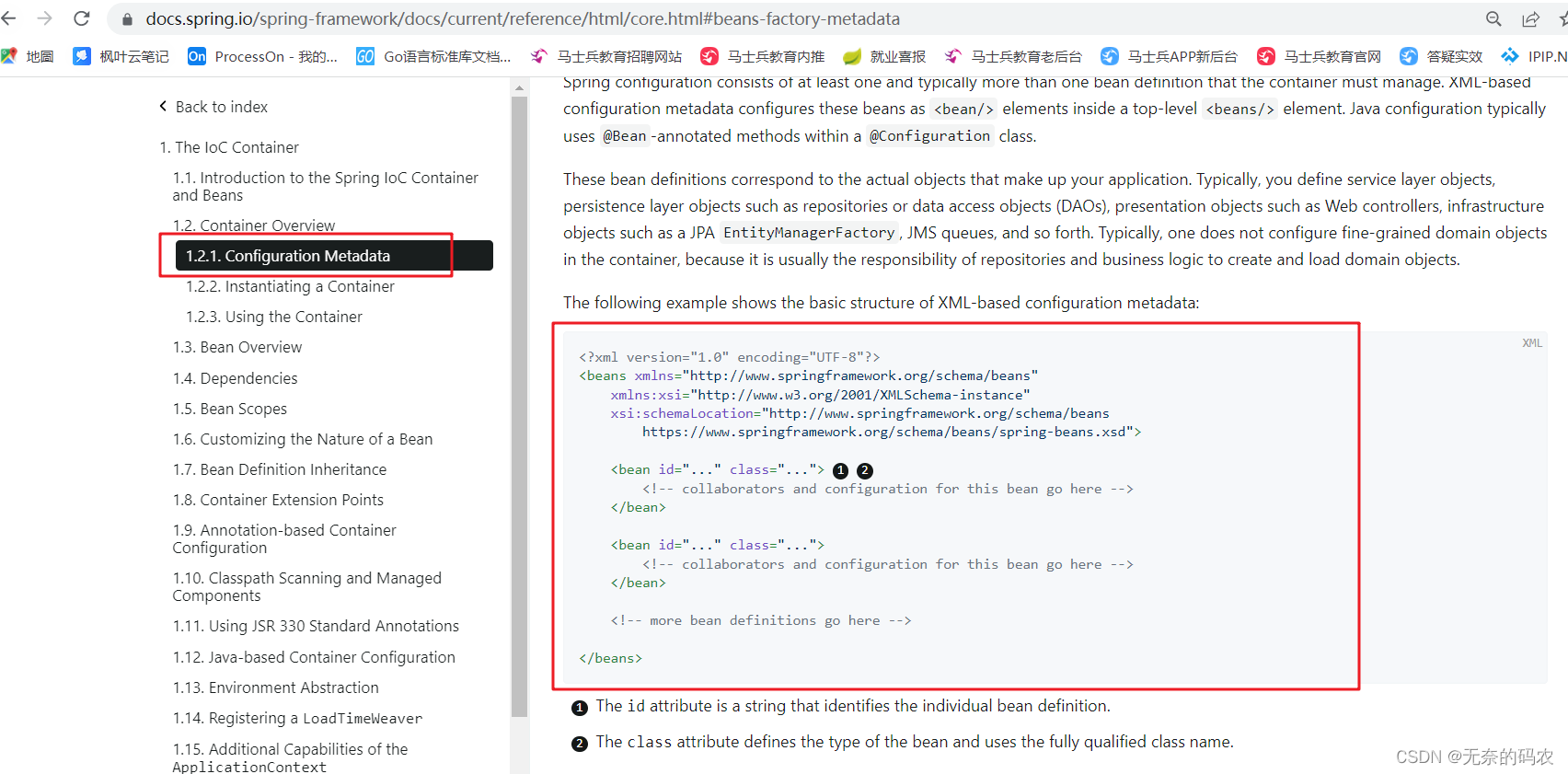
Task: Go to Back to index link
Action: tap(222, 107)
